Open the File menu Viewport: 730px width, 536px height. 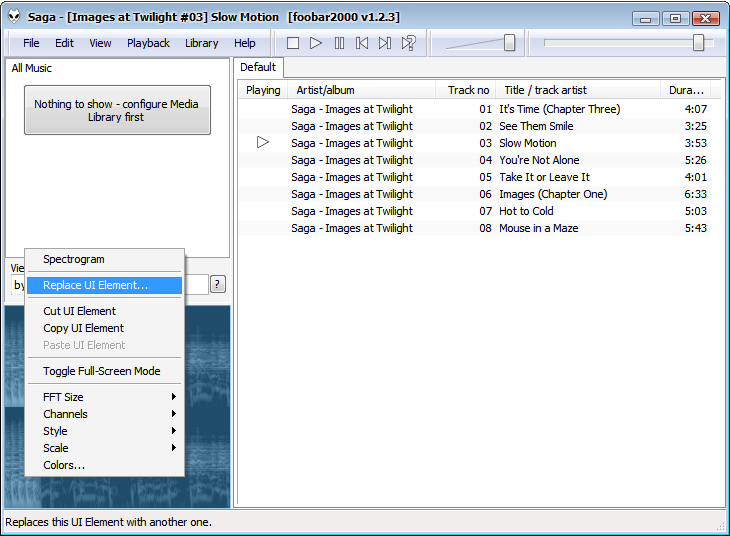tap(31, 43)
